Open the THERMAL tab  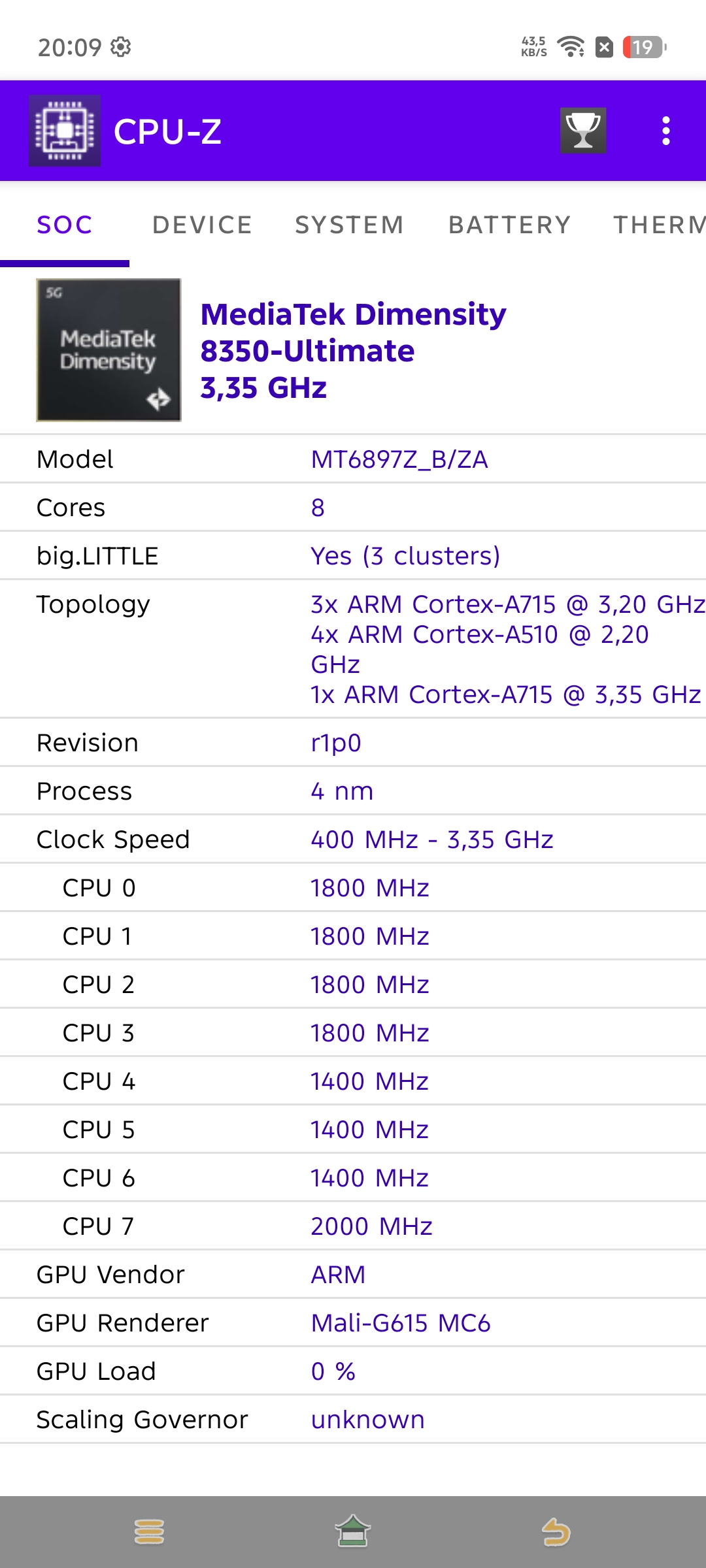[x=659, y=225]
